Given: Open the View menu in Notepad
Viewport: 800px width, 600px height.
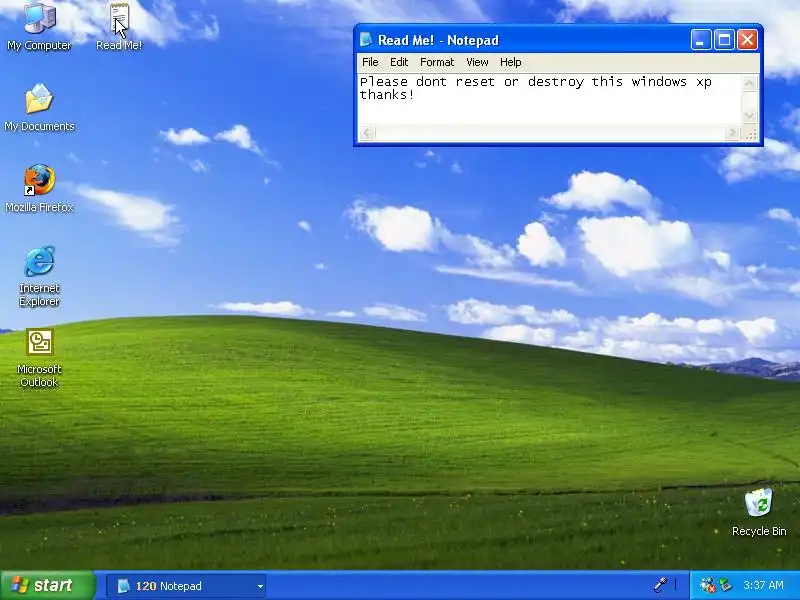Looking at the screenshot, I should click(477, 62).
